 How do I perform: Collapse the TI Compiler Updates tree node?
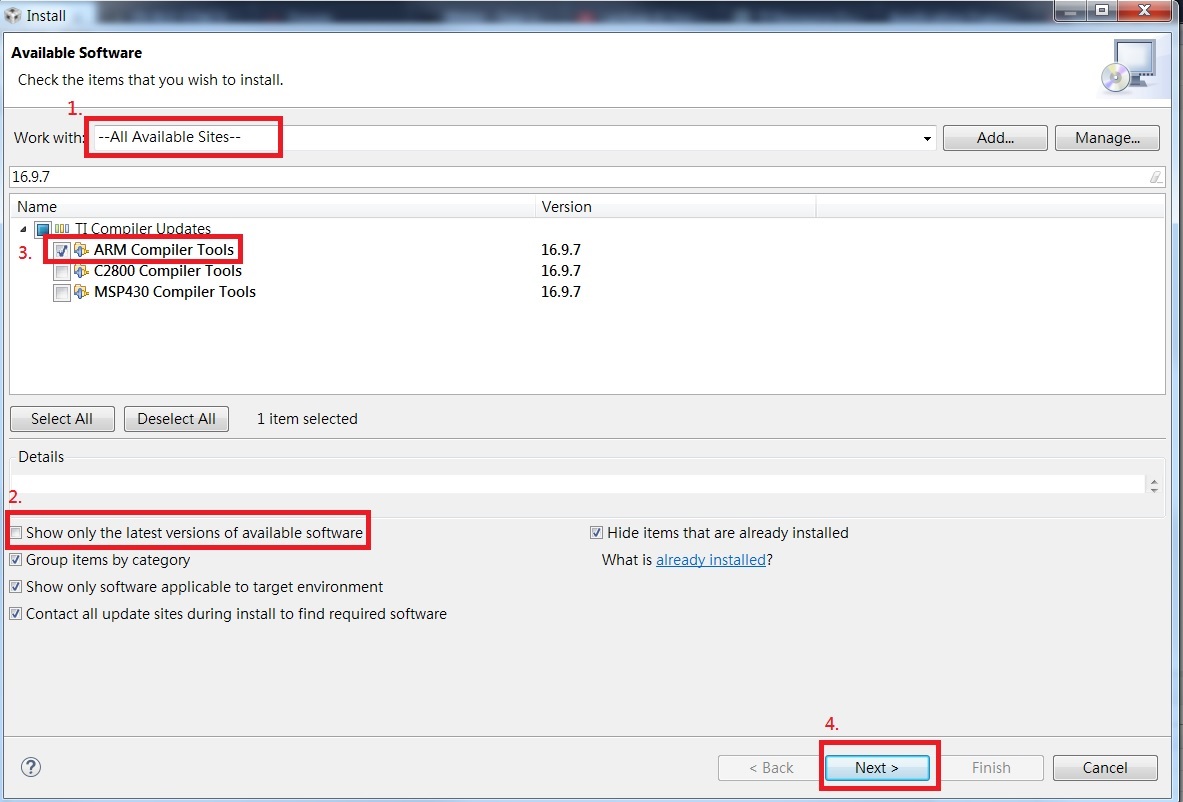coord(23,229)
